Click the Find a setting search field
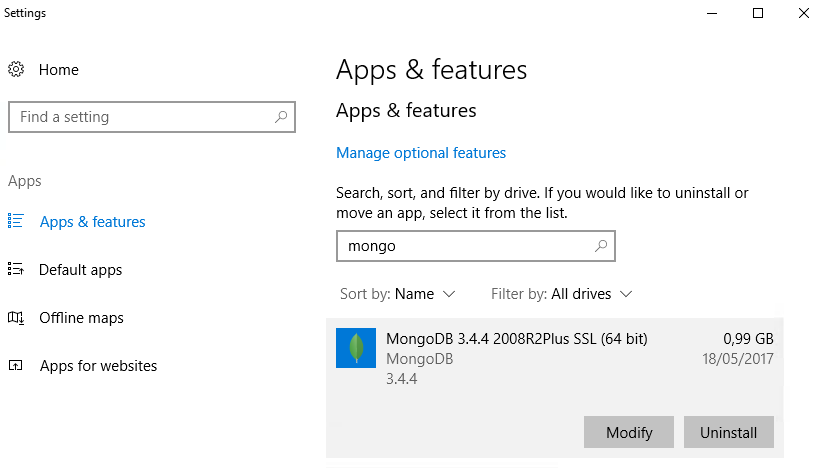The height and width of the screenshot is (469, 817). coord(152,117)
